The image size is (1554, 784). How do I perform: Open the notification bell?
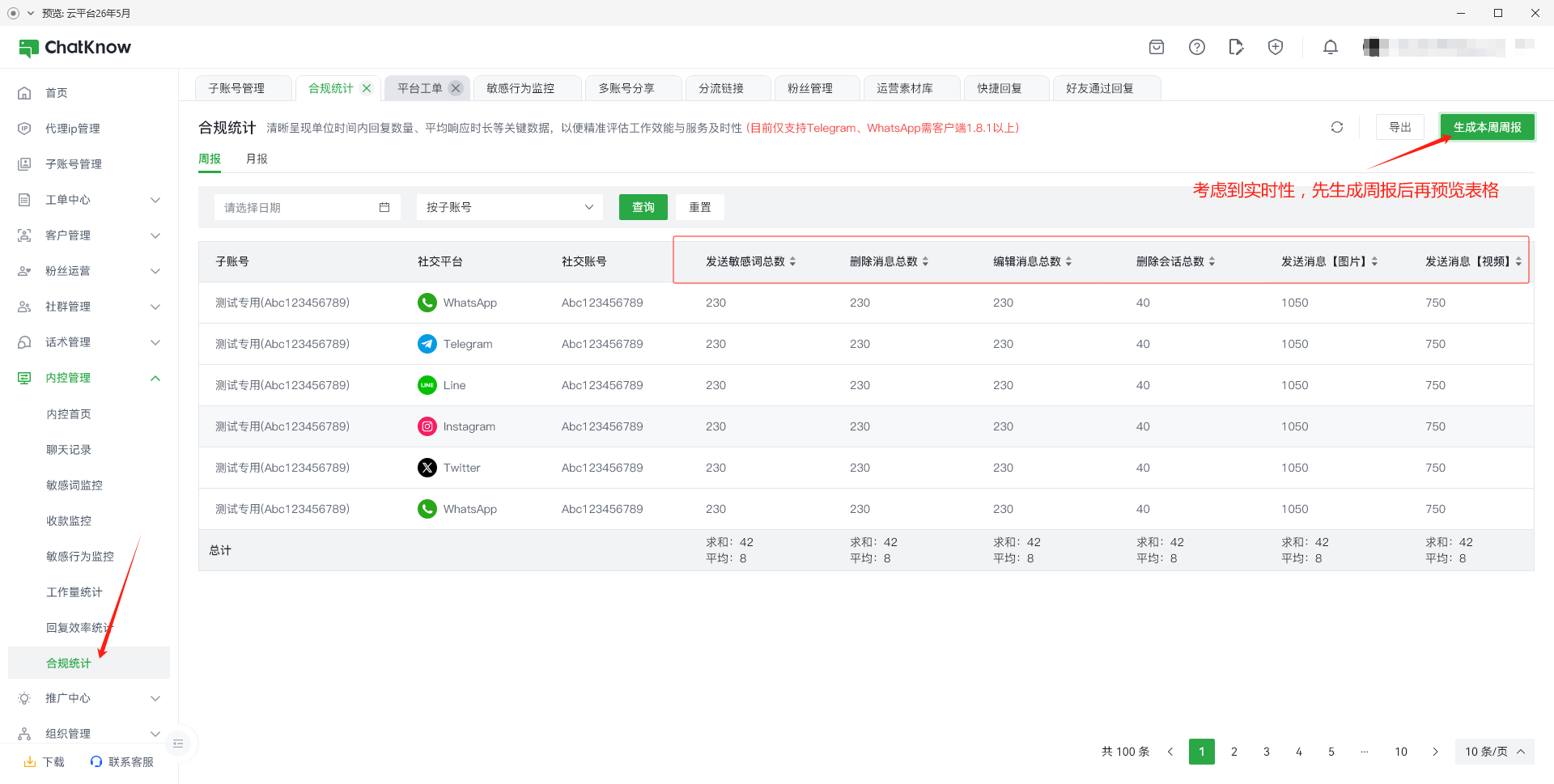[x=1330, y=47]
